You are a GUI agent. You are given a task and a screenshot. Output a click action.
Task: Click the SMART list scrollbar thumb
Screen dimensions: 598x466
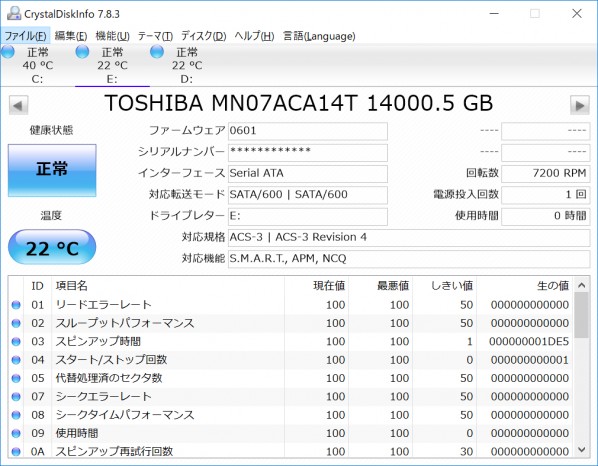click(x=581, y=315)
